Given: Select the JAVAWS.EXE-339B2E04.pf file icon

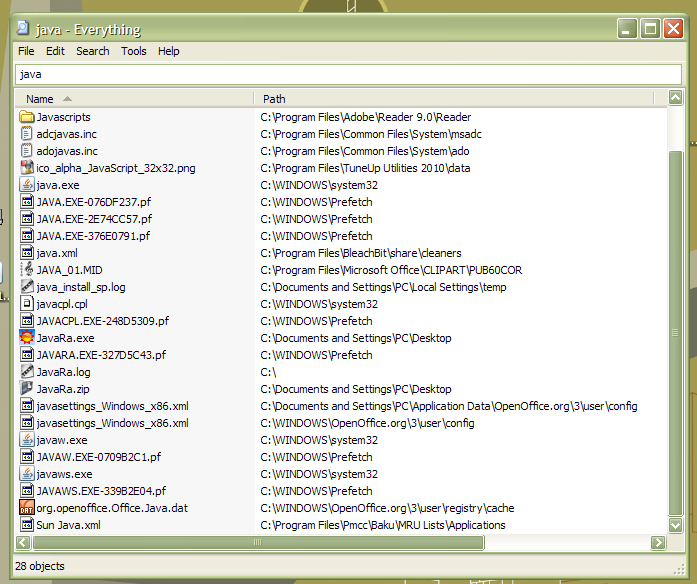Looking at the screenshot, I should [x=27, y=491].
